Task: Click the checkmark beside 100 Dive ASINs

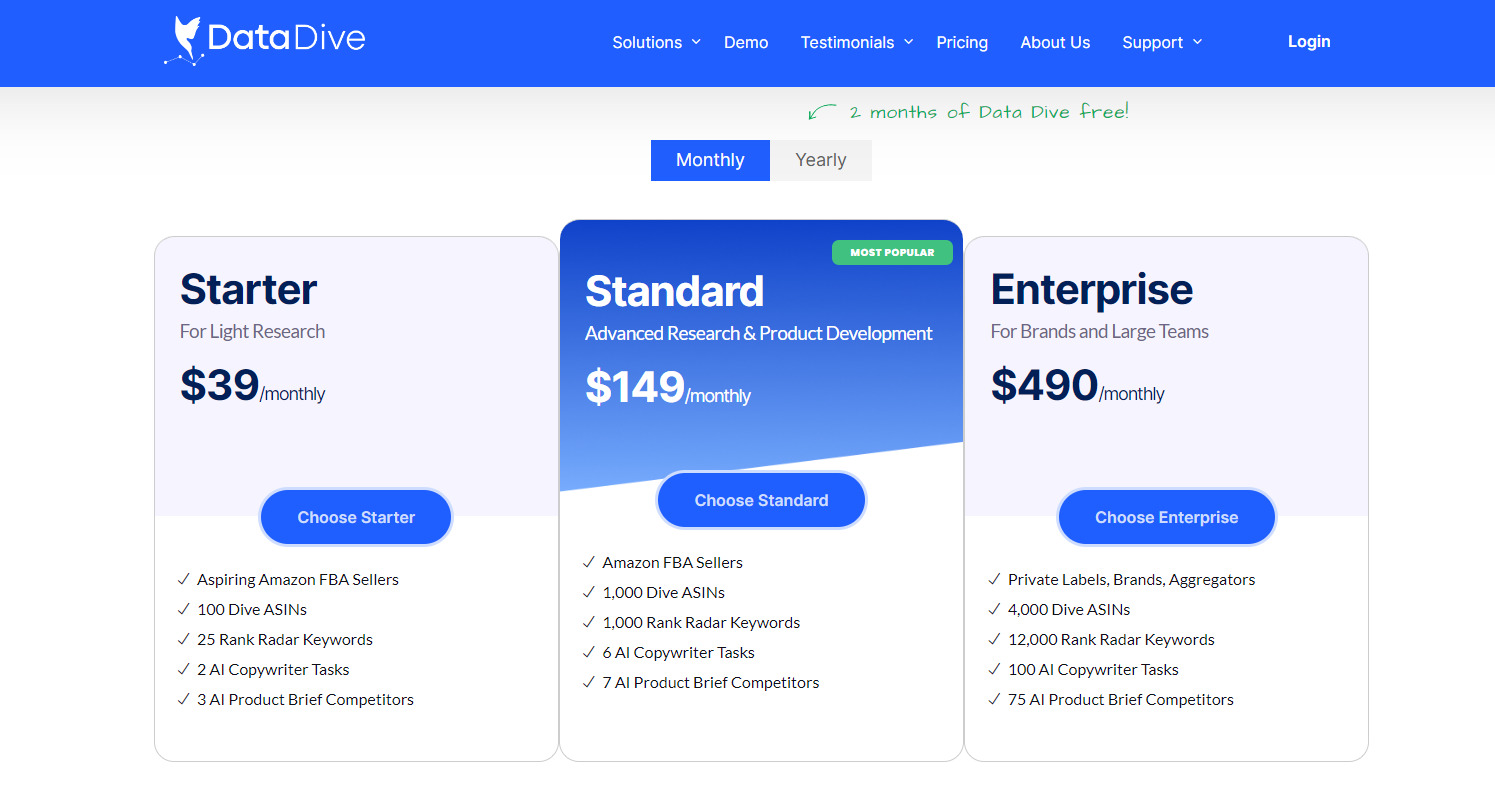Action: [x=184, y=609]
